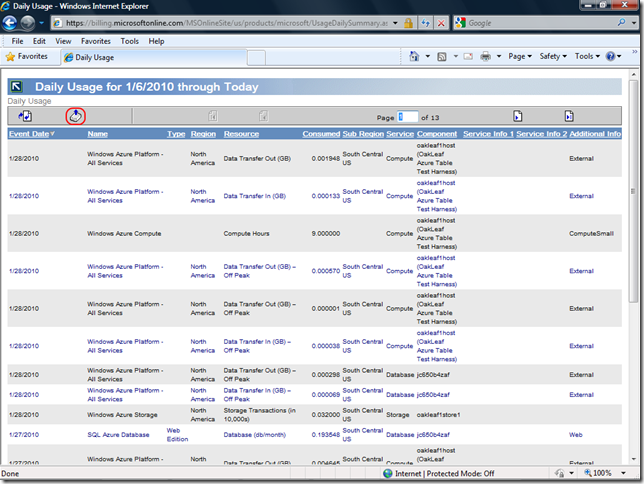Sort by Resource column header
The width and height of the screenshot is (644, 484).
pyautogui.click(x=242, y=134)
